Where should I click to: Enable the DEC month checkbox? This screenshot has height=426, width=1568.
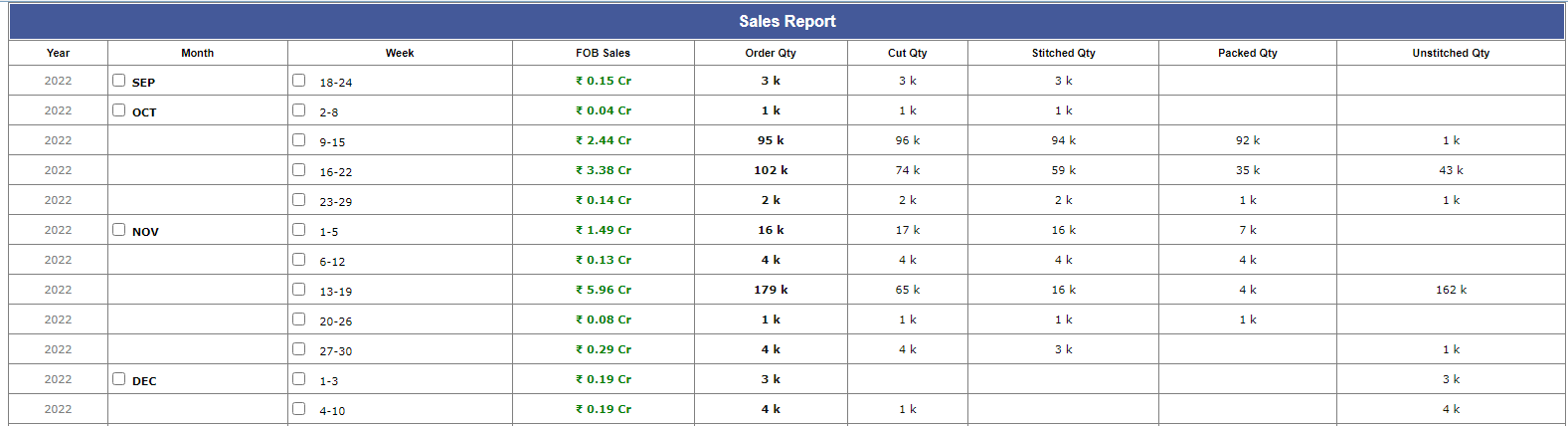119,379
